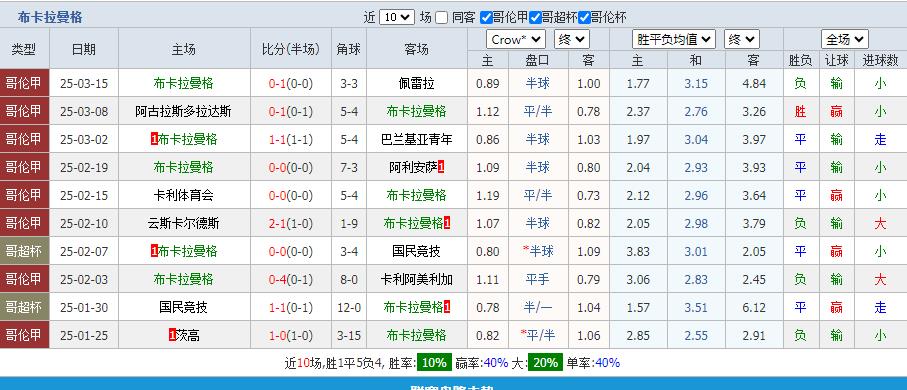The width and height of the screenshot is (907, 390).
Task: Open team 巴兰基亚青年
Action: [416, 139]
